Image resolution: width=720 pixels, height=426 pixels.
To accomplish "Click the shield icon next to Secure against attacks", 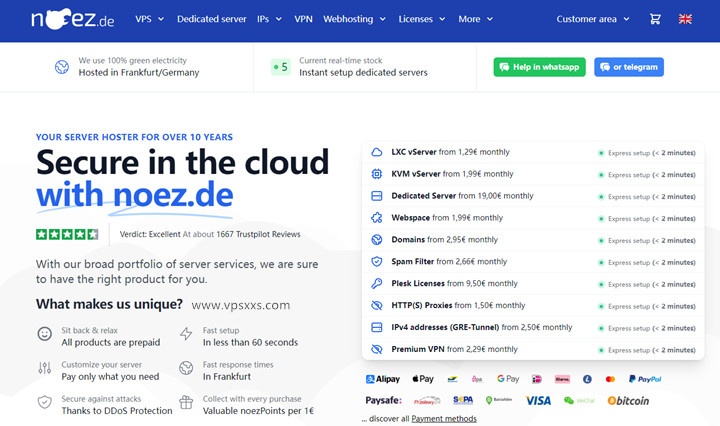I will (45, 402).
